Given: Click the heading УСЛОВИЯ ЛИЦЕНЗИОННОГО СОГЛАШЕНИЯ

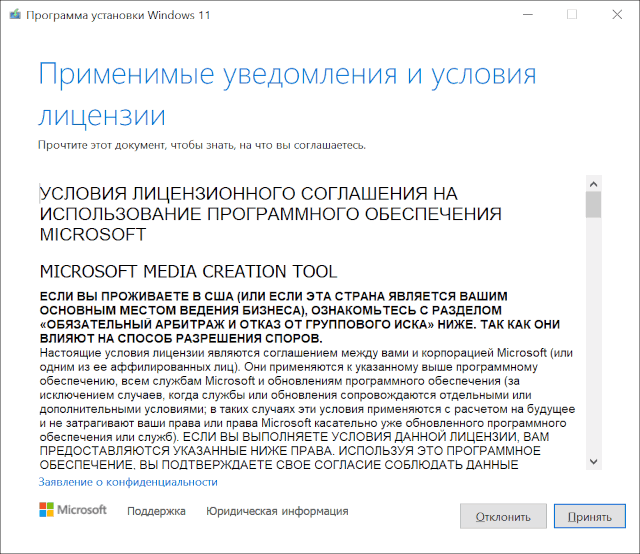Looking at the screenshot, I should [x=271, y=214].
